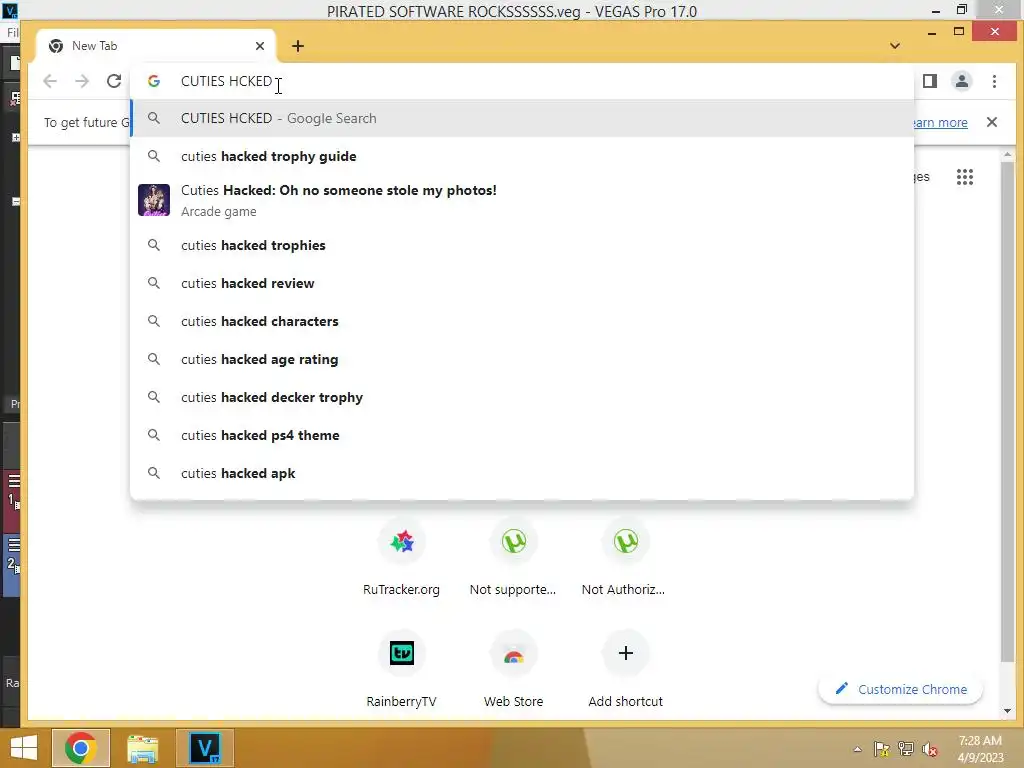The width and height of the screenshot is (1024, 768).
Task: Expand the Chrome tab search chevron
Action: [x=895, y=46]
